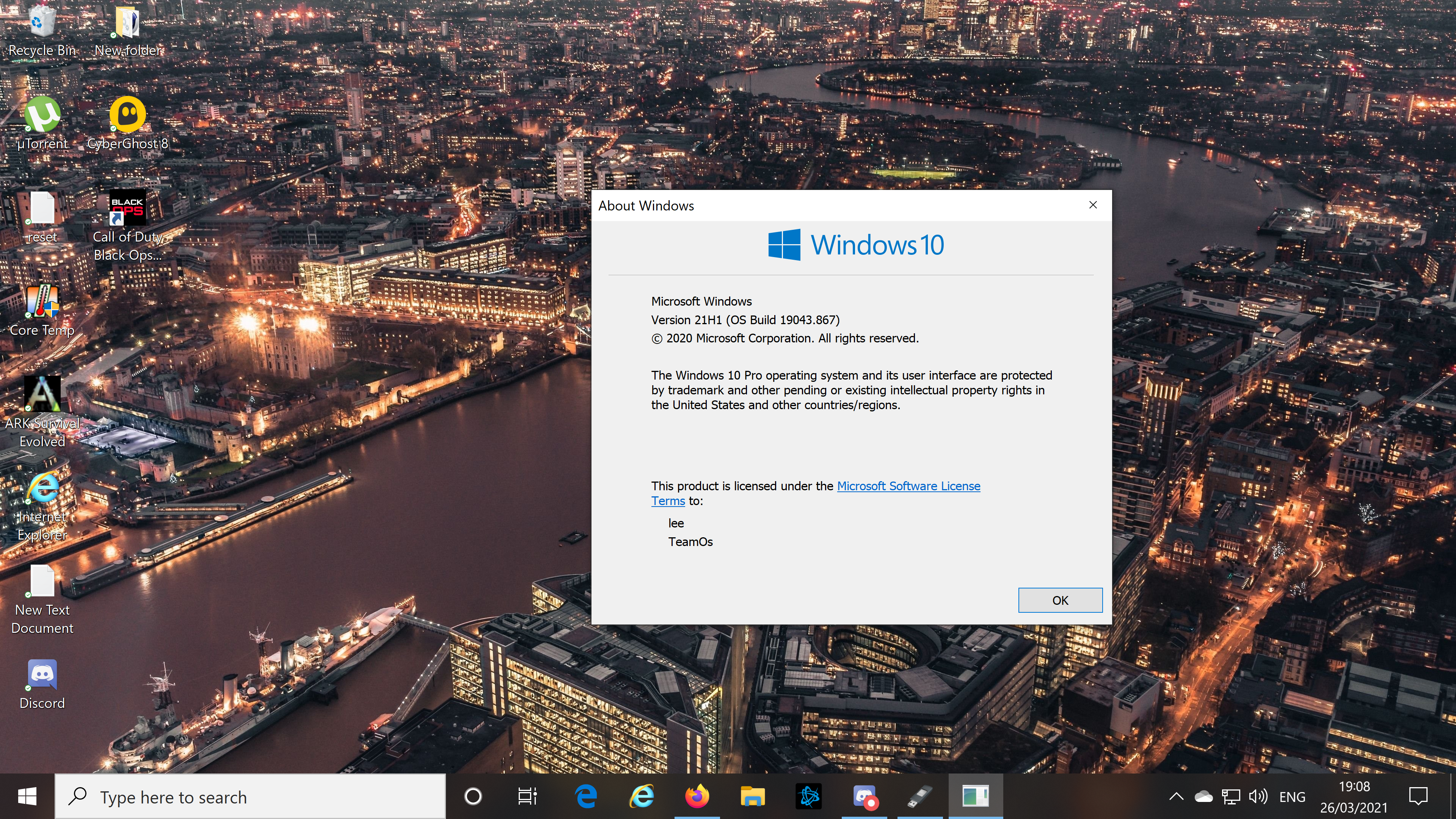Click OK in About Windows dialog

tap(1060, 600)
